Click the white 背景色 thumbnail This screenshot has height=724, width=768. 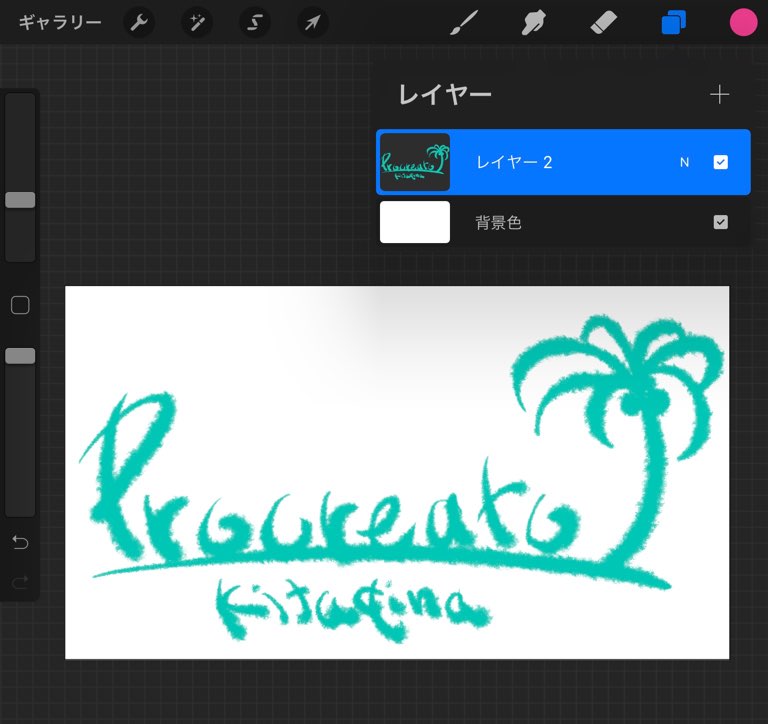(415, 222)
